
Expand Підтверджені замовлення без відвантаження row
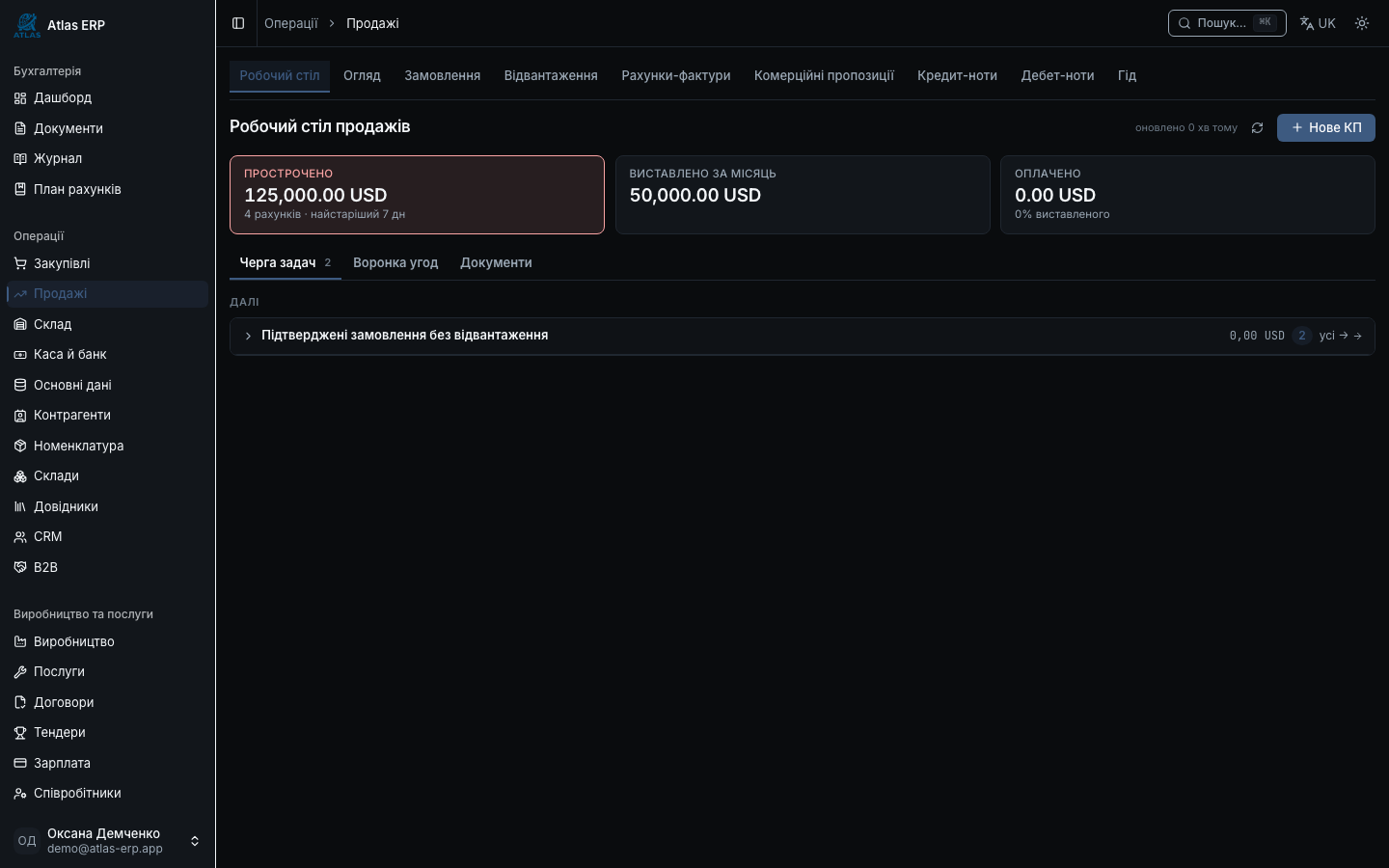coord(802,336)
